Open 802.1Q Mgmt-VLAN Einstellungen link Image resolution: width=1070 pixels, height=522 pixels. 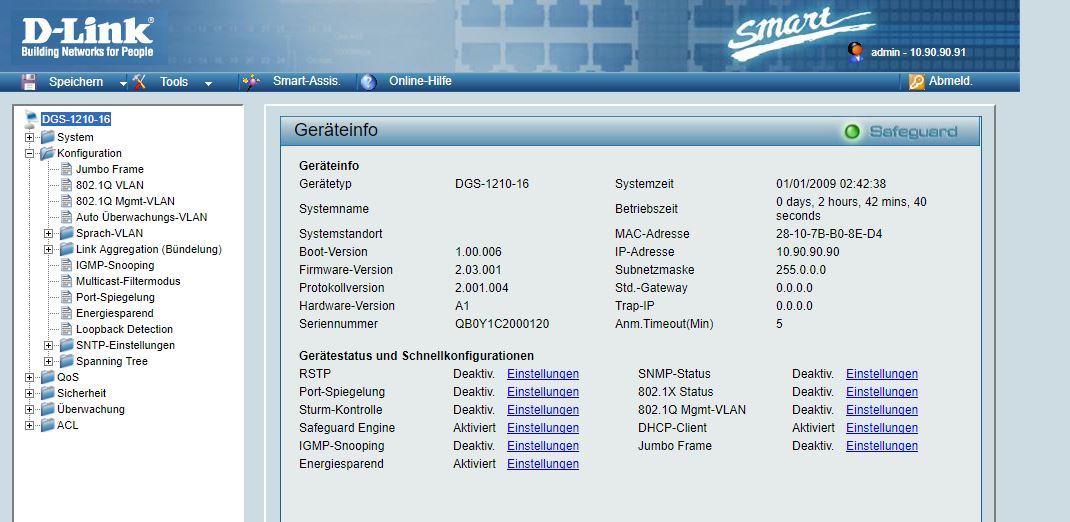click(x=882, y=410)
